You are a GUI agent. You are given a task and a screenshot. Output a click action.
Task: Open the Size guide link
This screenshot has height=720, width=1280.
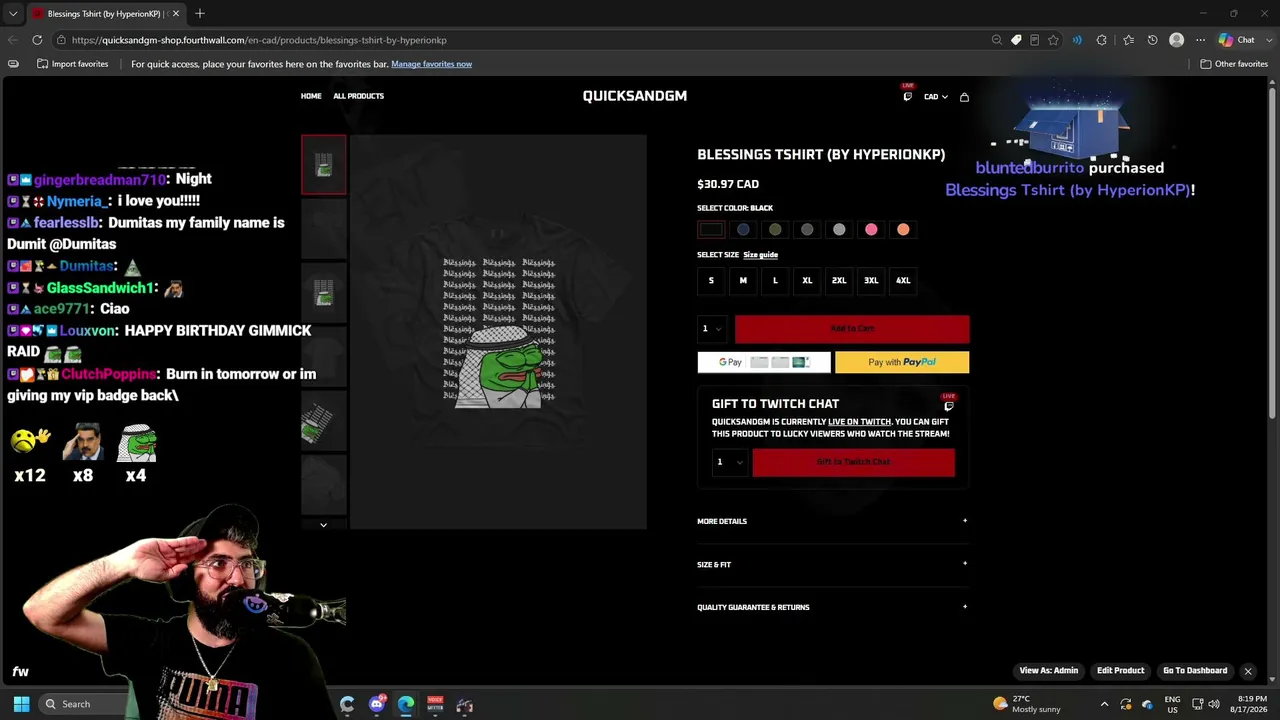coord(760,255)
